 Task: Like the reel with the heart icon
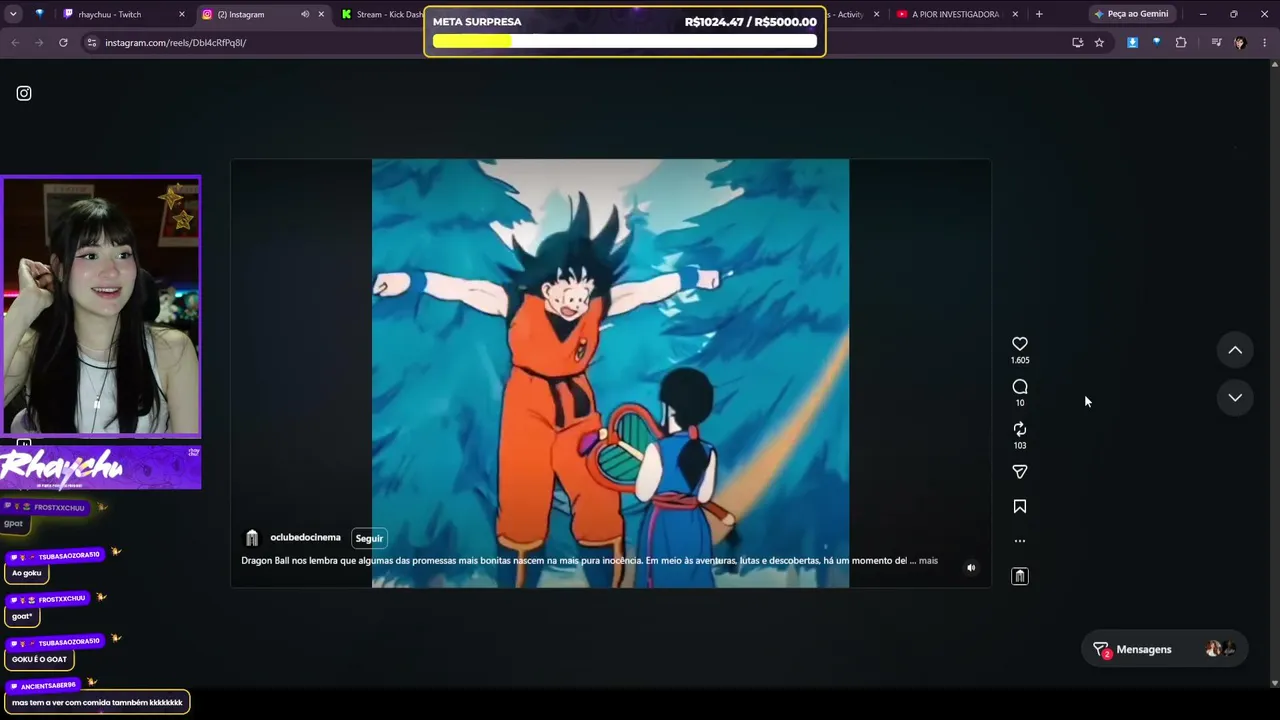point(1020,344)
